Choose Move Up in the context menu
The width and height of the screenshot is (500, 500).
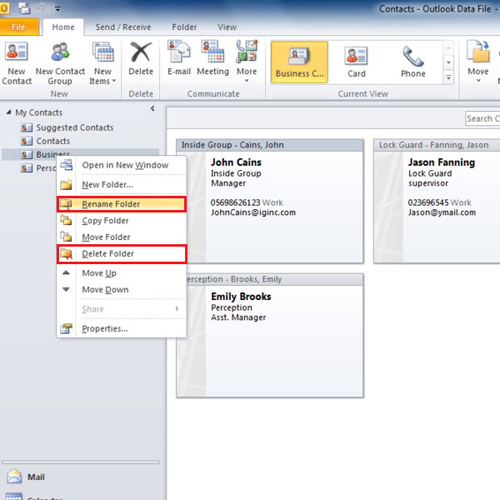(x=122, y=273)
